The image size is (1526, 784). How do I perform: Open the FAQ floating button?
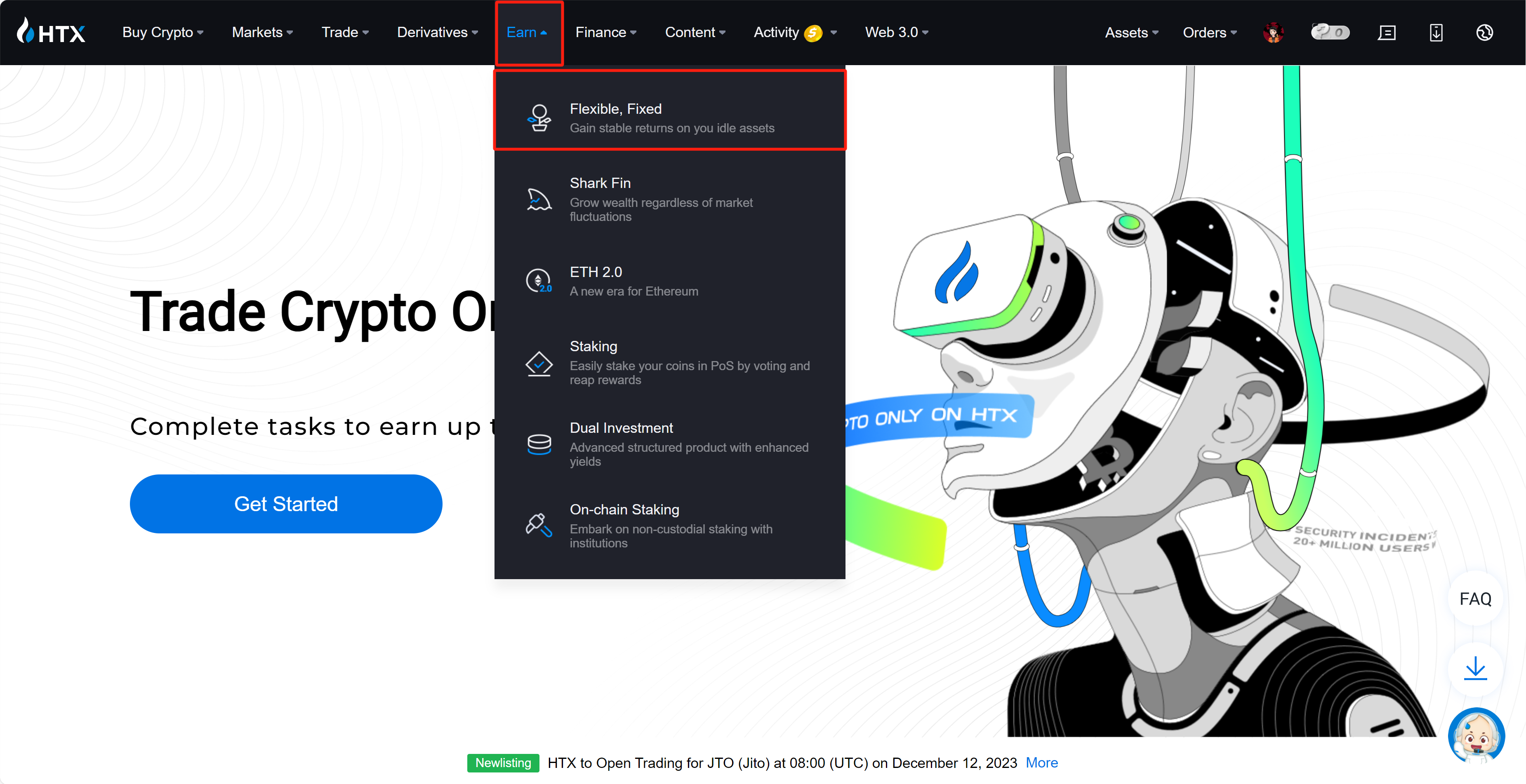(1475, 599)
